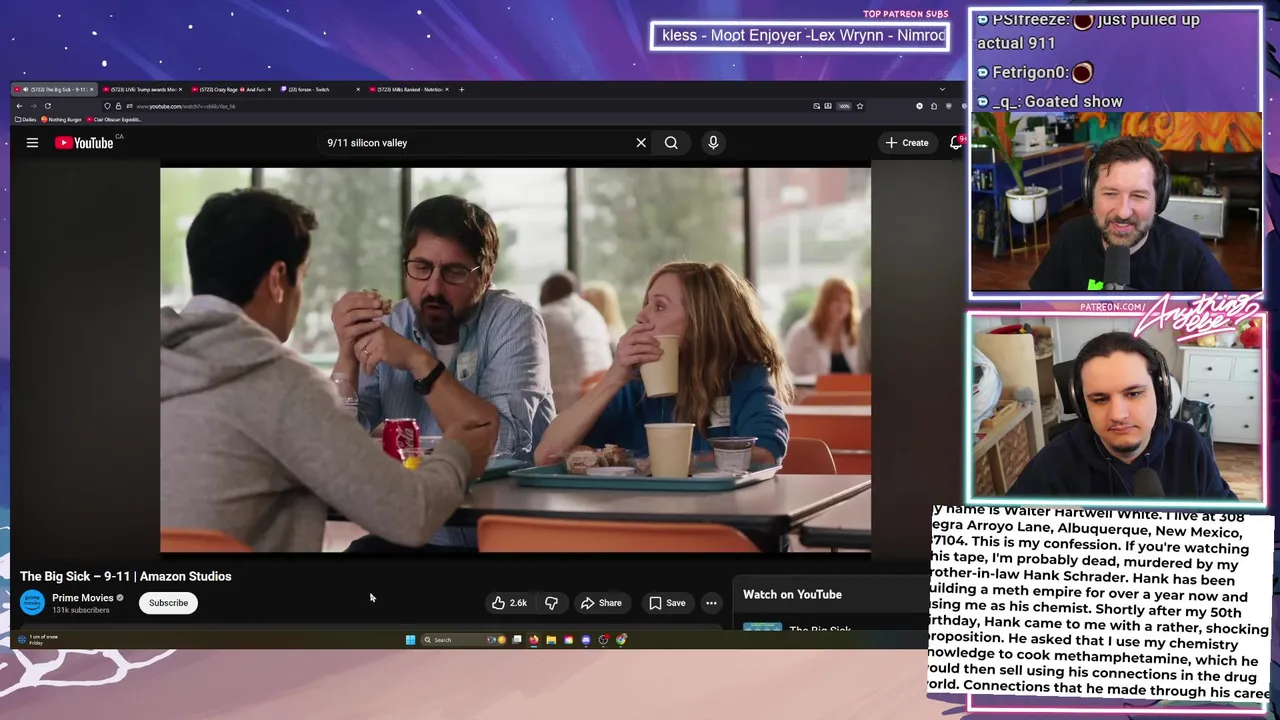Like the video with thumbs up

coord(509,603)
